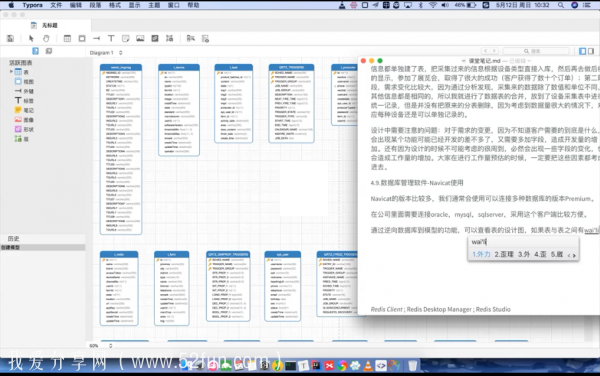This screenshot has height=376, width=600.
Task: Select the pointer arrow tool
Action: coord(31,38)
